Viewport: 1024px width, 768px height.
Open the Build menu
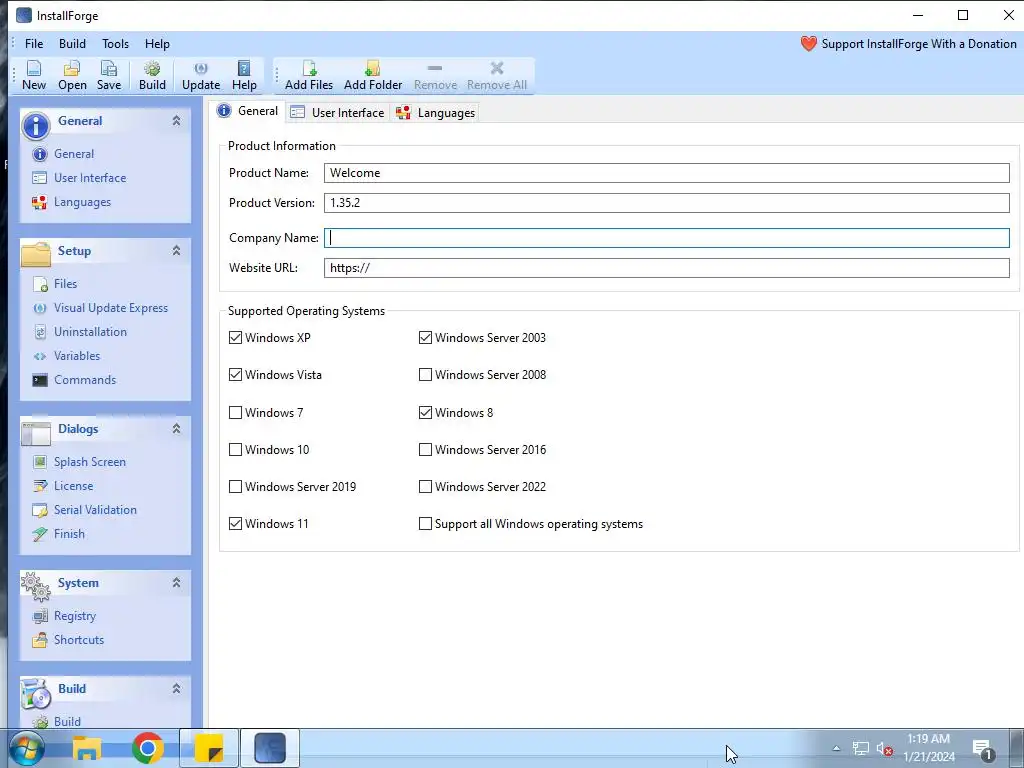coord(72,44)
